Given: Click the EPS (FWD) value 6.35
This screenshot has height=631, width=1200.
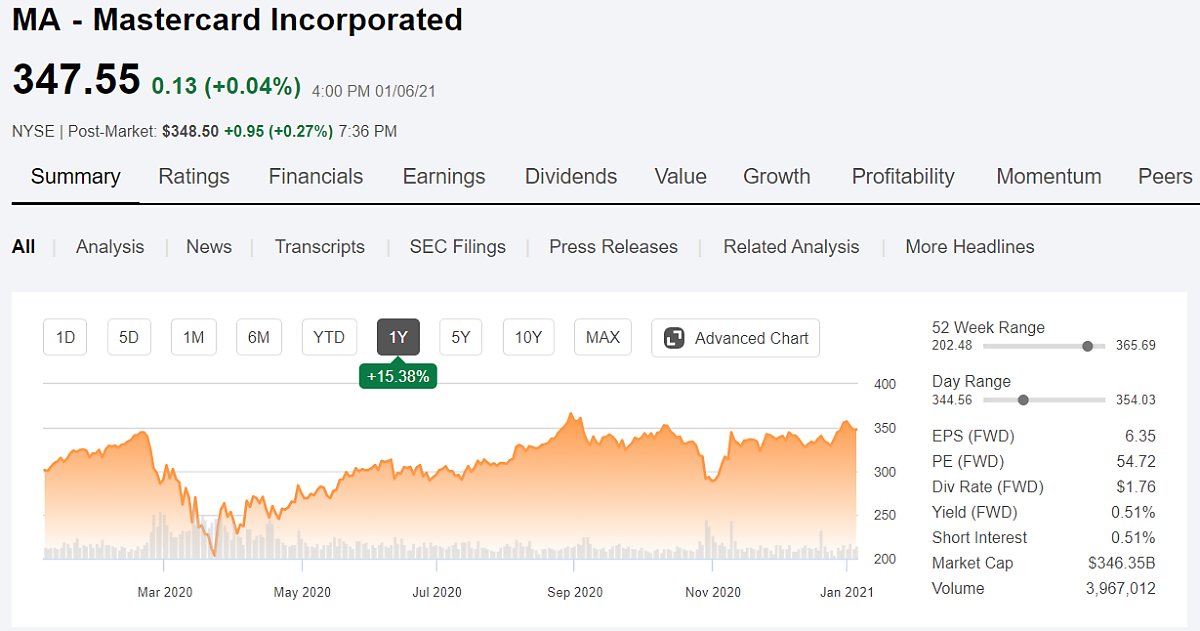Looking at the screenshot, I should [1140, 436].
